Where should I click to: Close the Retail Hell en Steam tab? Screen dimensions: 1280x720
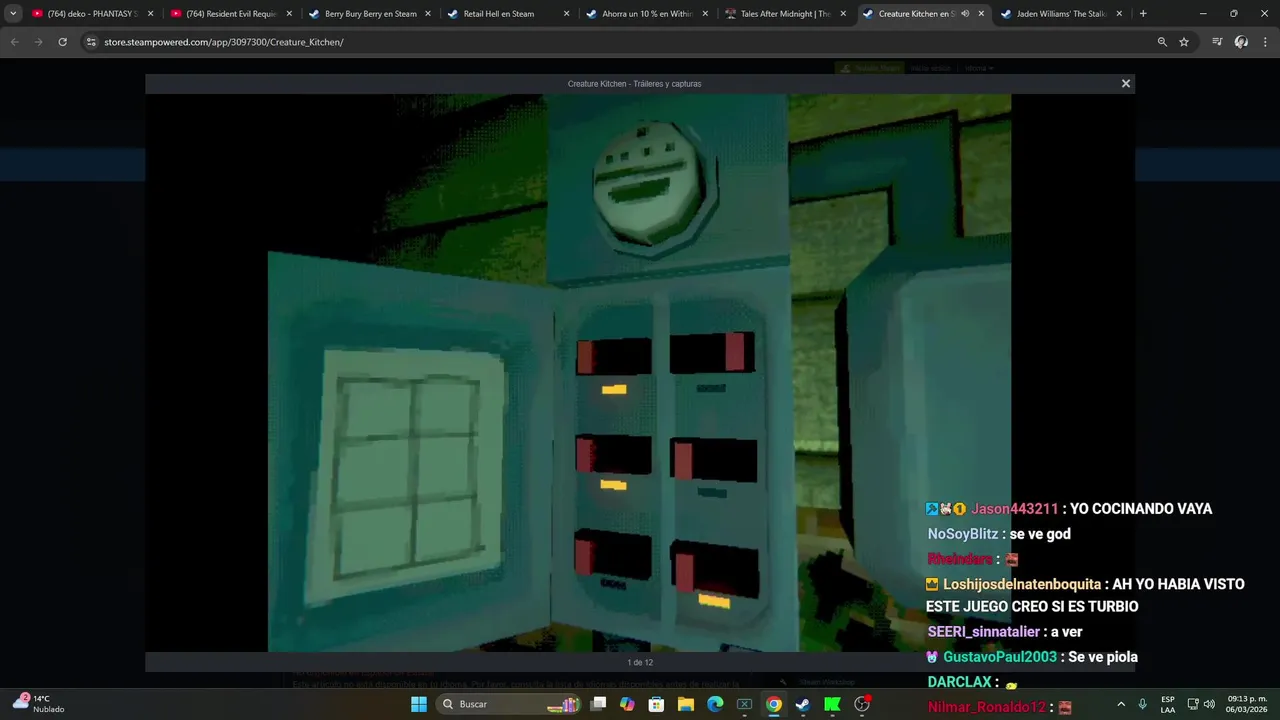tap(566, 14)
